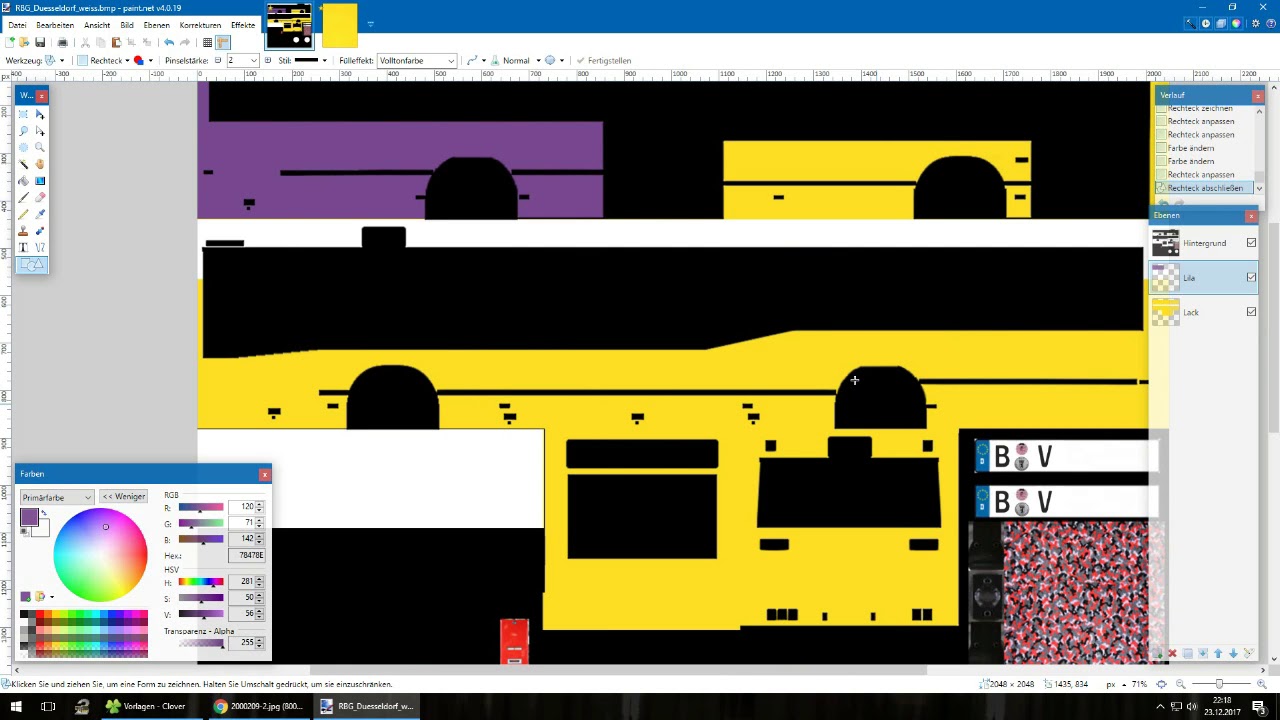The height and width of the screenshot is (720, 1280).
Task: Open the Primärfarbe dropdown in Farben
Action: [x=57, y=497]
